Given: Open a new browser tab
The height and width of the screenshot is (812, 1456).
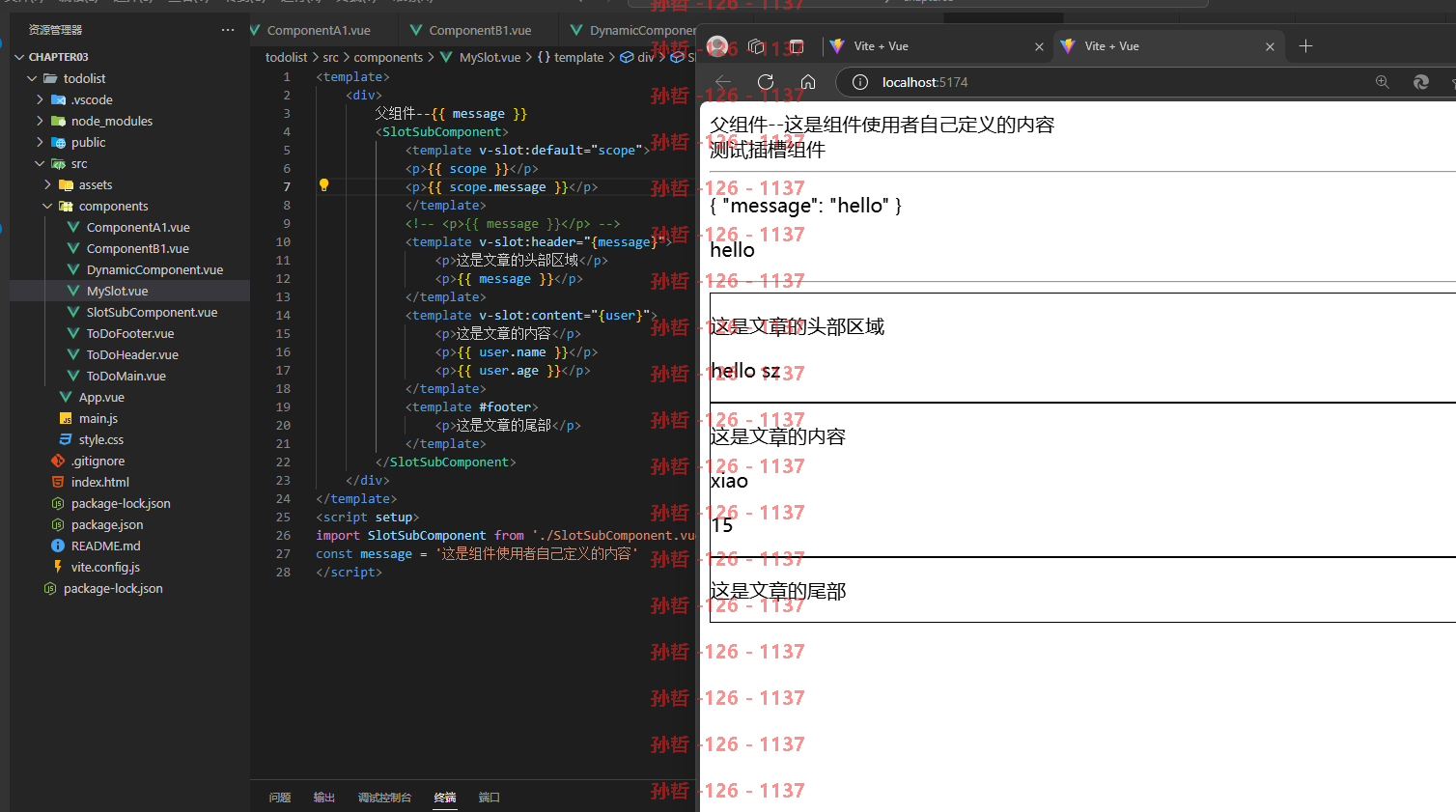Looking at the screenshot, I should pyautogui.click(x=1305, y=46).
